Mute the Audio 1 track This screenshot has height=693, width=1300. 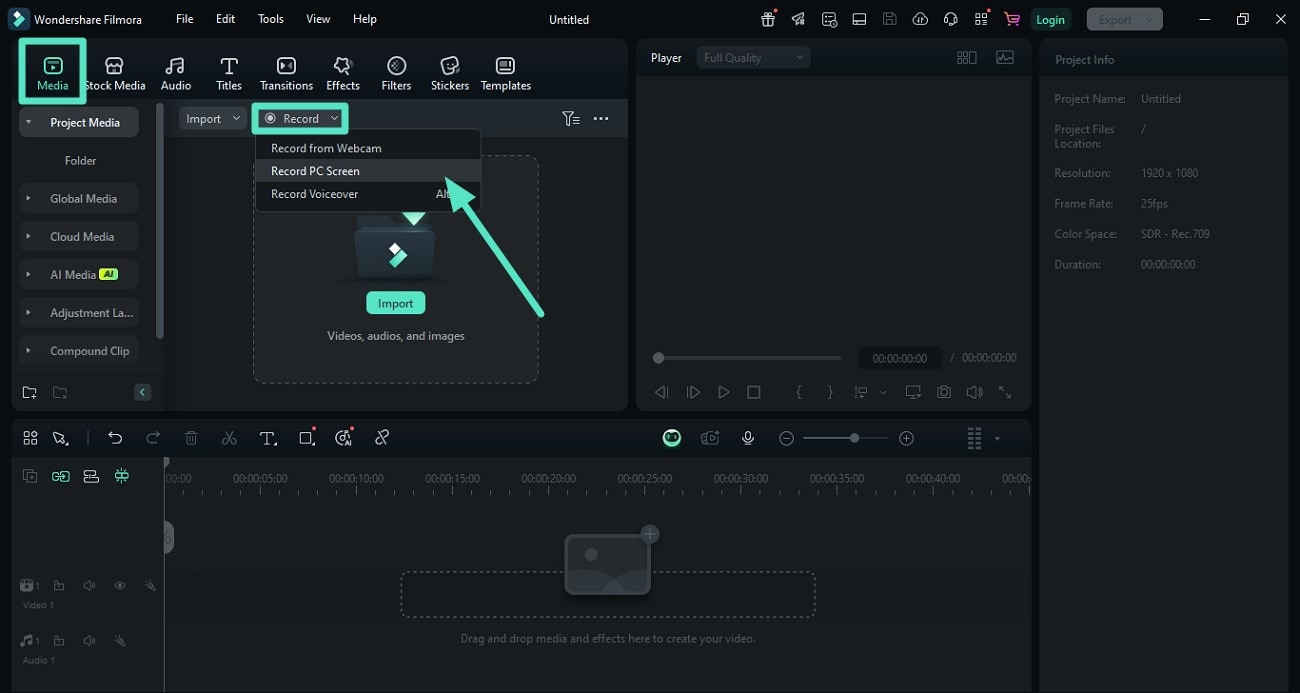click(x=90, y=641)
